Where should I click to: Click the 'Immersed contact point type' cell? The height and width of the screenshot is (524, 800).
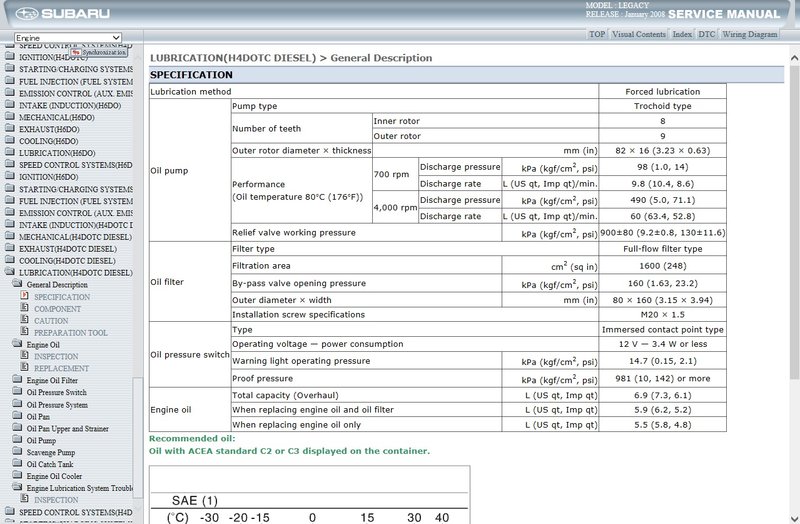662,330
